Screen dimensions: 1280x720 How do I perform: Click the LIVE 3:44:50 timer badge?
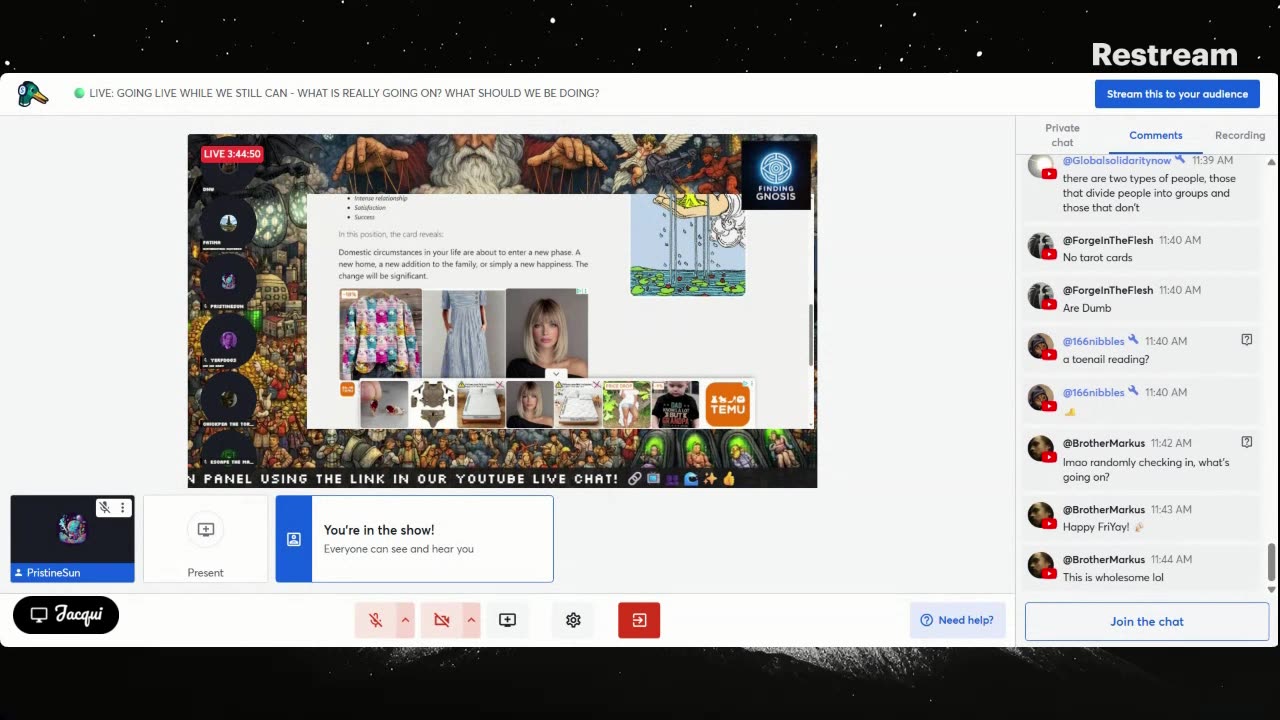(232, 154)
